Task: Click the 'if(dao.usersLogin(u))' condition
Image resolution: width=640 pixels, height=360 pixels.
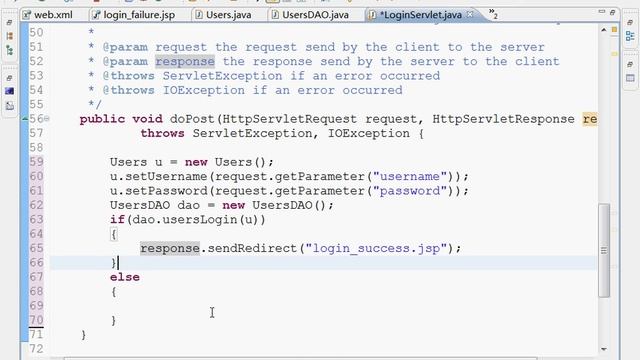Action: click(188, 220)
